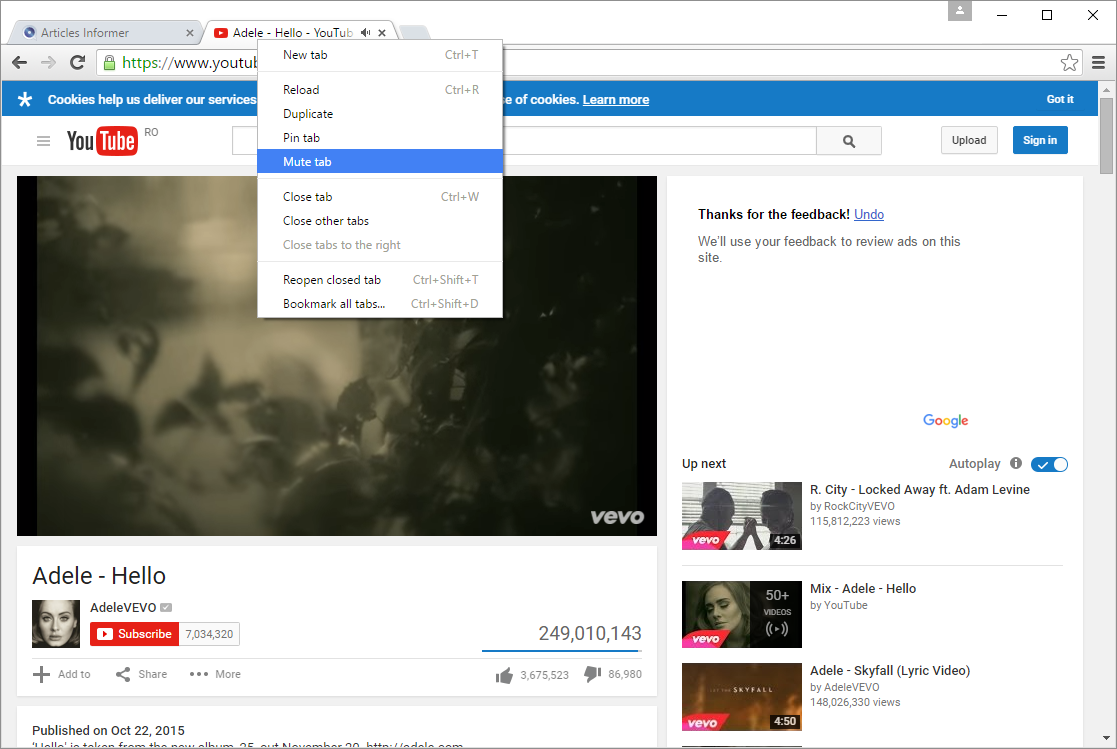Choose Close tab from the context menu
1117x749 pixels.
point(380,197)
